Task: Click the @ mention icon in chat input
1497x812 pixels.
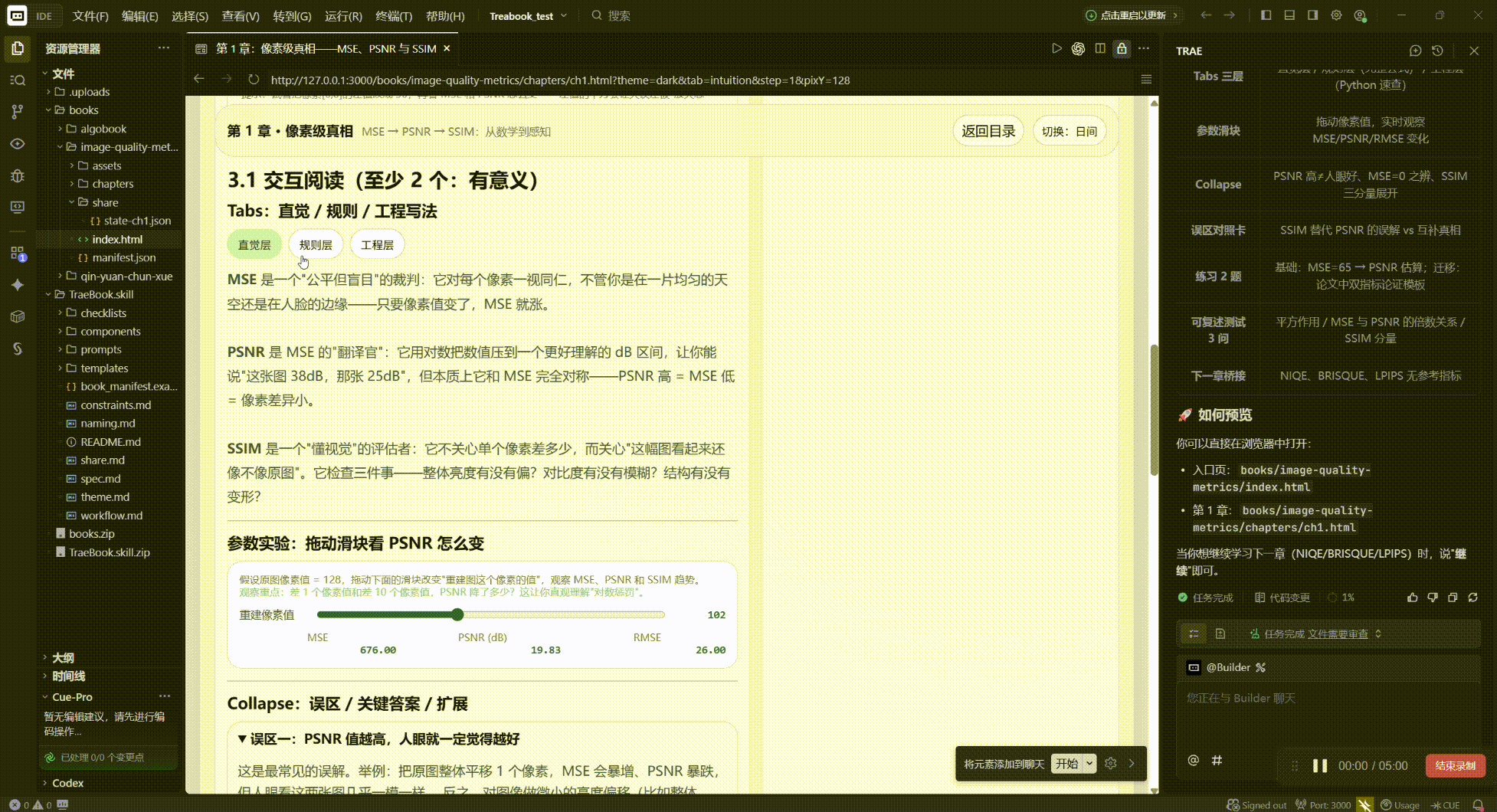Action: (x=1193, y=760)
